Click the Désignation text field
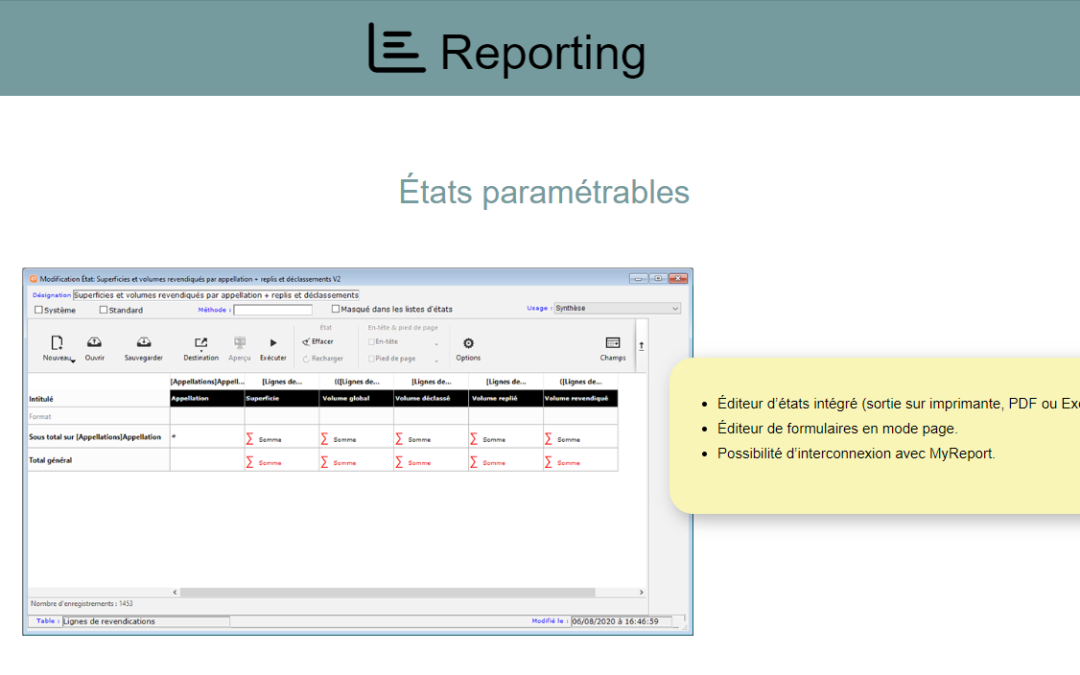This screenshot has width=1080, height=675. [216, 295]
